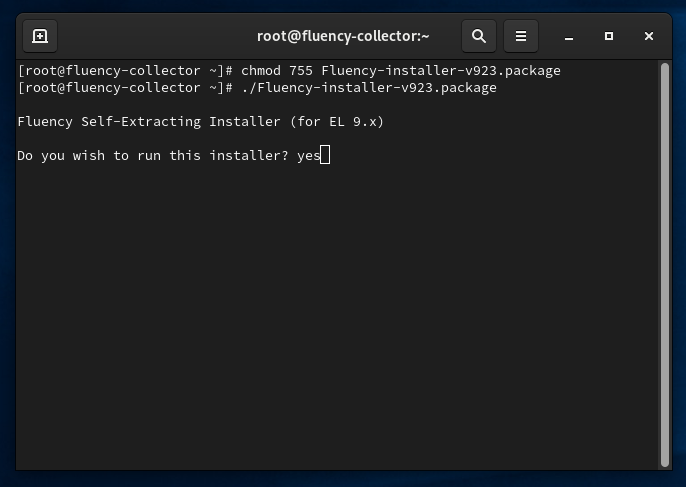Click the terminal vertical scrollbar
Screen dimensions: 686x487
coord(665,265)
